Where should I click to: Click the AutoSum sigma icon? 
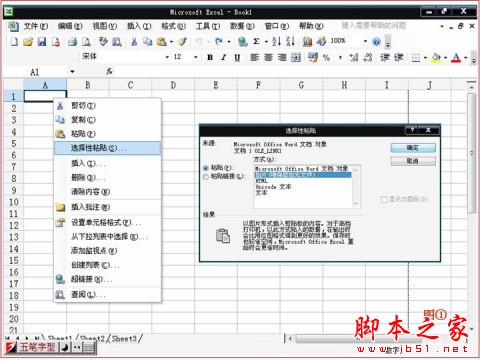pyautogui.click(x=256, y=41)
